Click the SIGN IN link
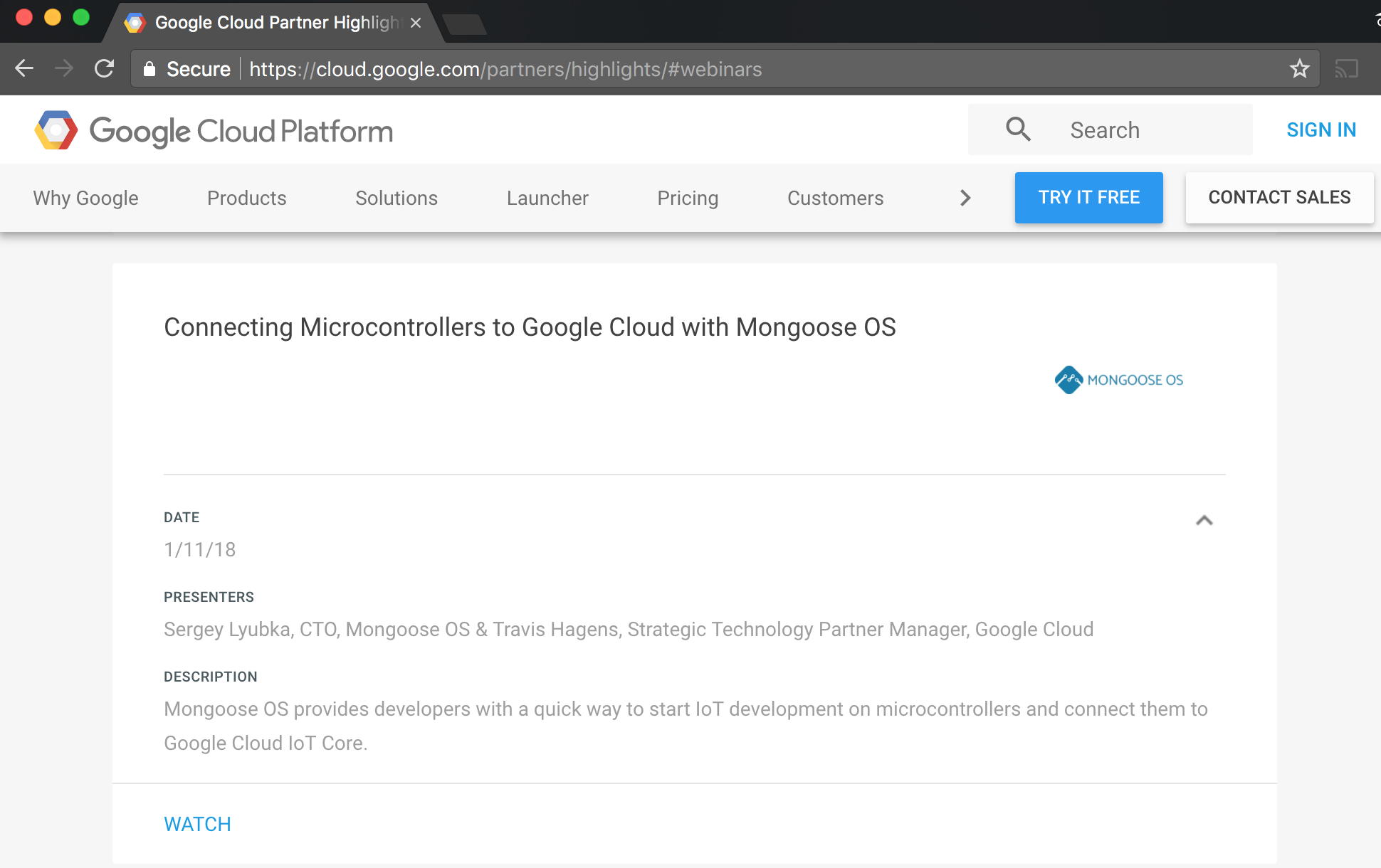Image resolution: width=1381 pixels, height=868 pixels. tap(1321, 130)
